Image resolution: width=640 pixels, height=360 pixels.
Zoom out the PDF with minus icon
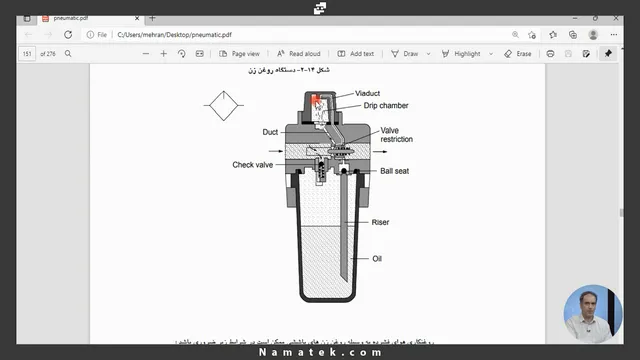pos(146,54)
